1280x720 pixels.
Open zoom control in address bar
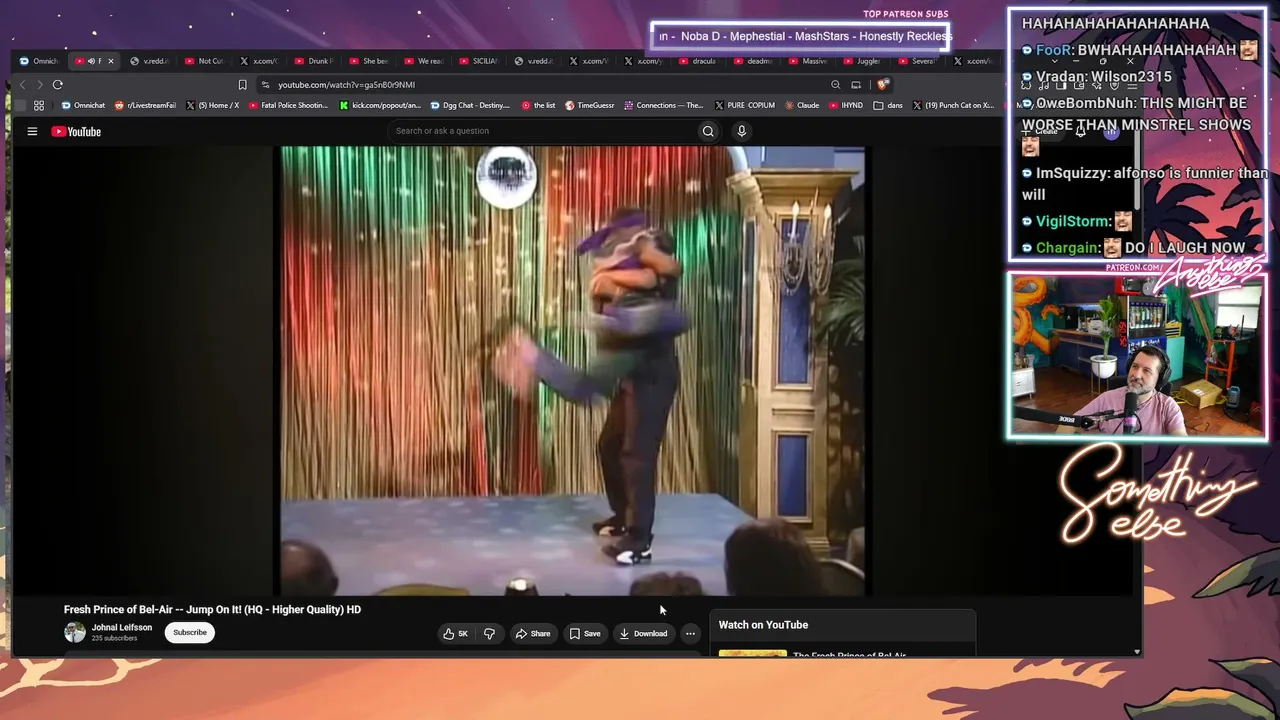835,85
